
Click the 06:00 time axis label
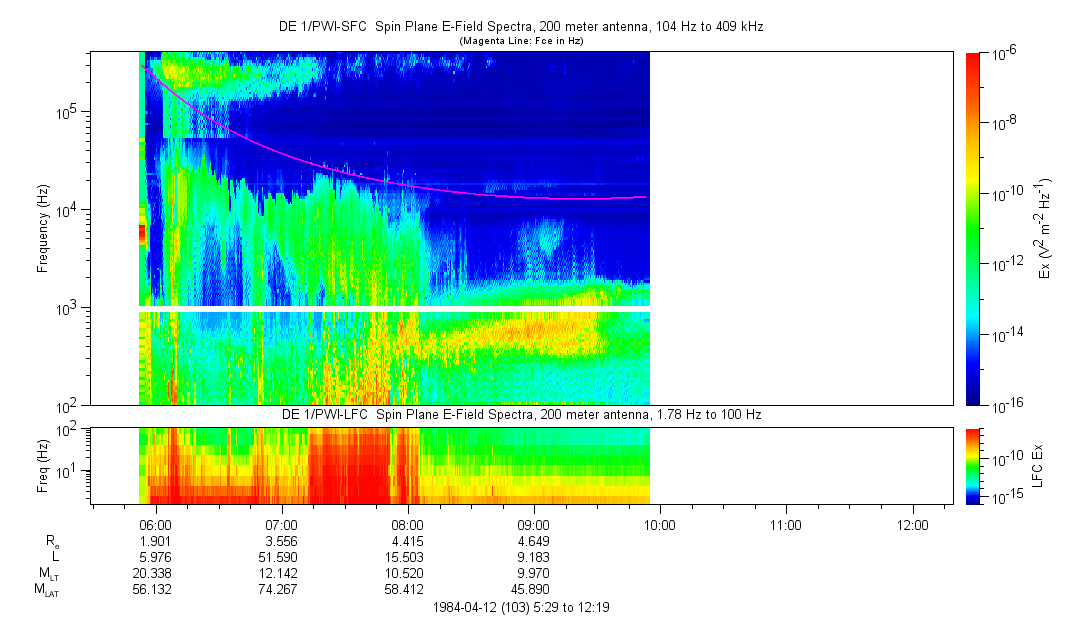point(156,524)
